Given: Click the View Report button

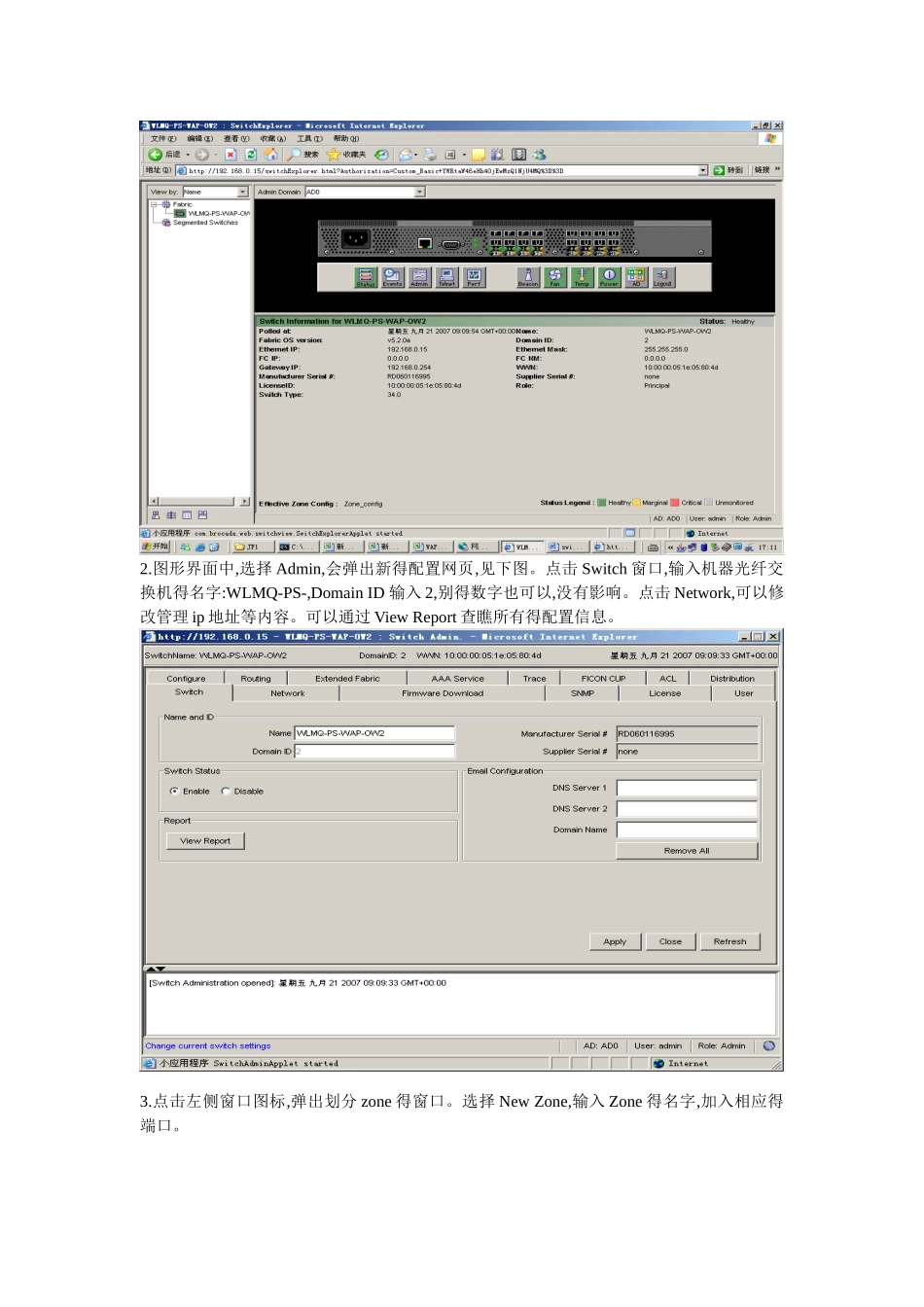Looking at the screenshot, I should point(205,841).
